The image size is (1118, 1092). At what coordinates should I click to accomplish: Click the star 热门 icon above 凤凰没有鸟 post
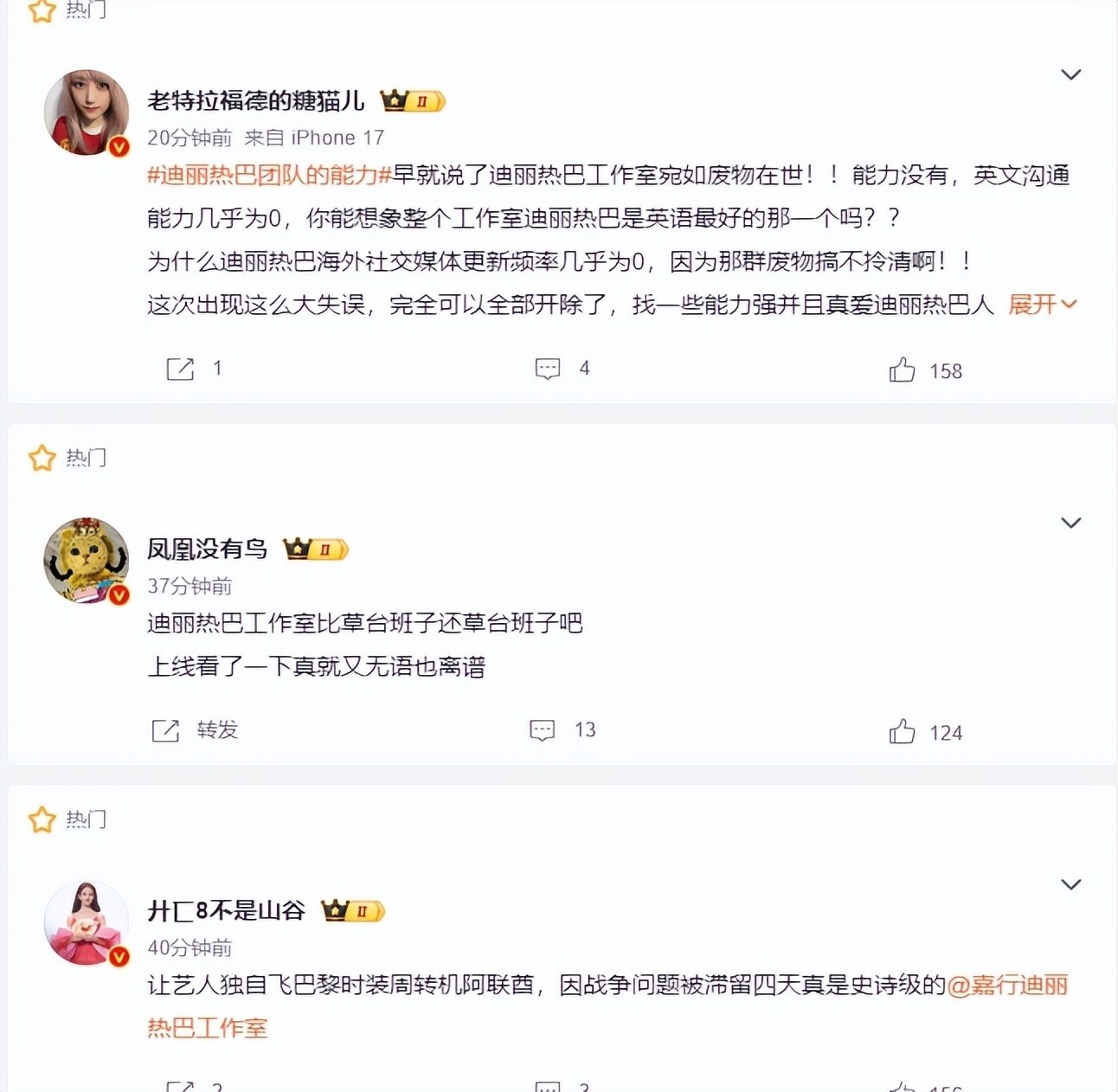42,458
